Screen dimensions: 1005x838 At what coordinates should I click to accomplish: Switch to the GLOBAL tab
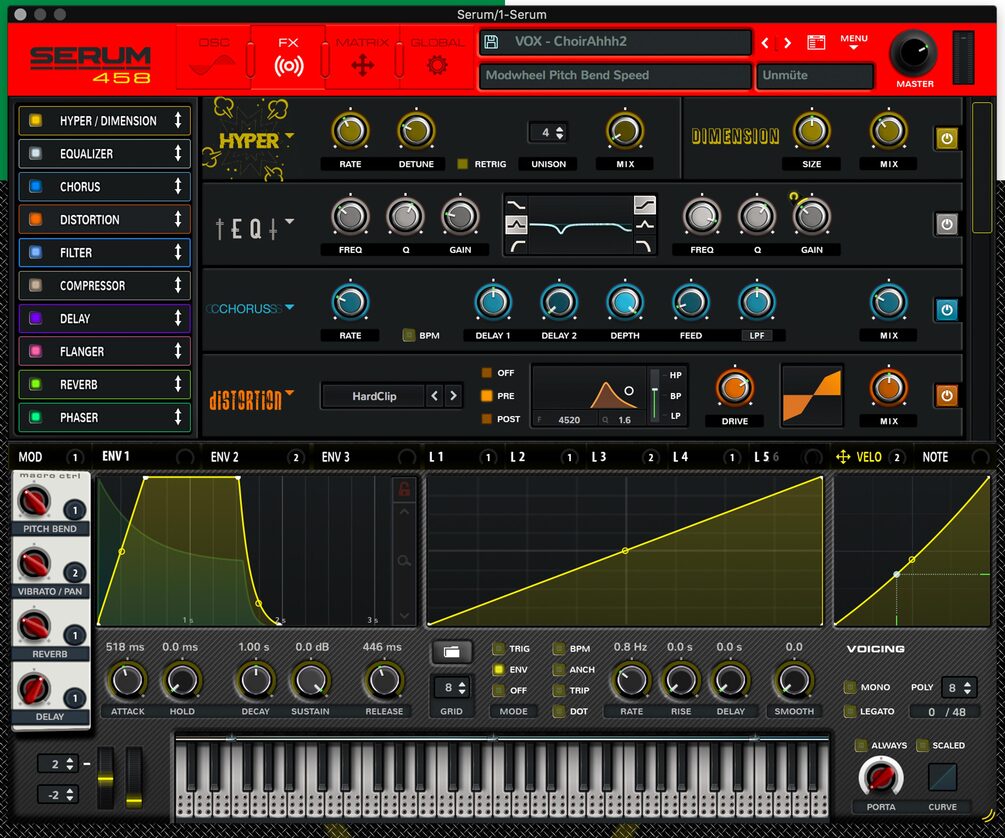point(437,58)
